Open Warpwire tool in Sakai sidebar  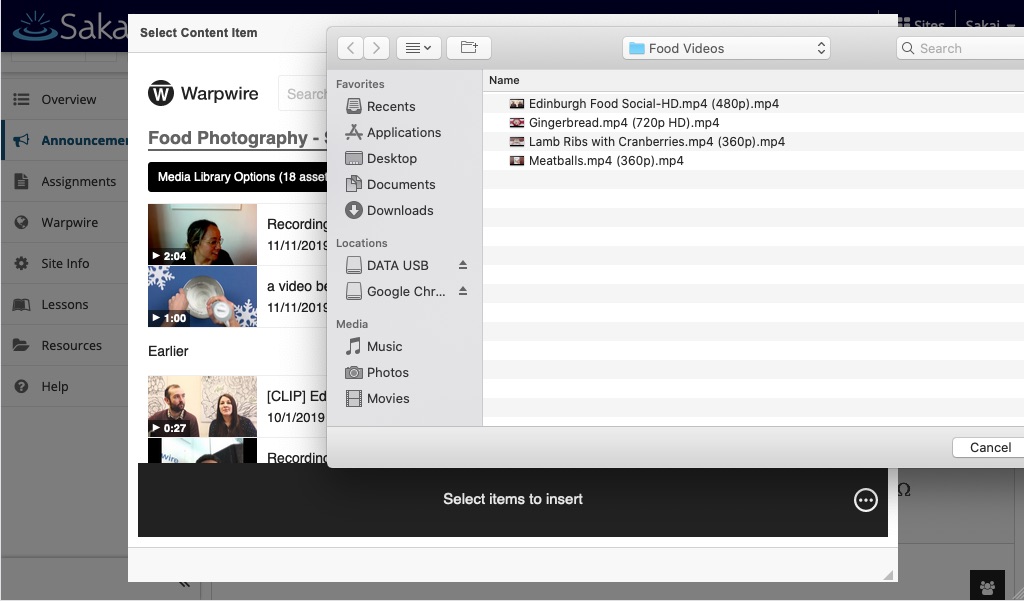click(x=64, y=222)
